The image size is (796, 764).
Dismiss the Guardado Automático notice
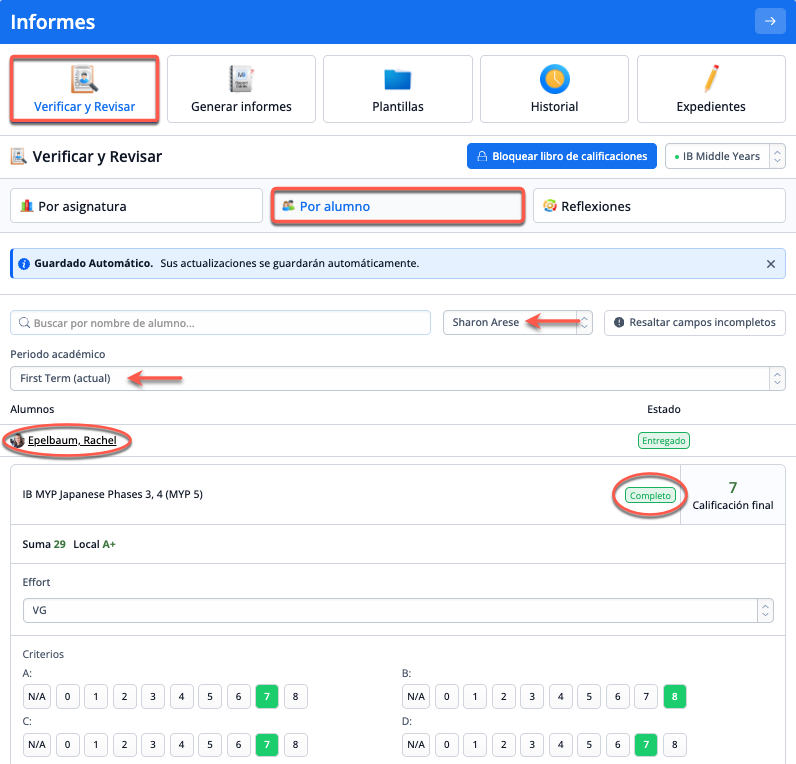coord(771,264)
